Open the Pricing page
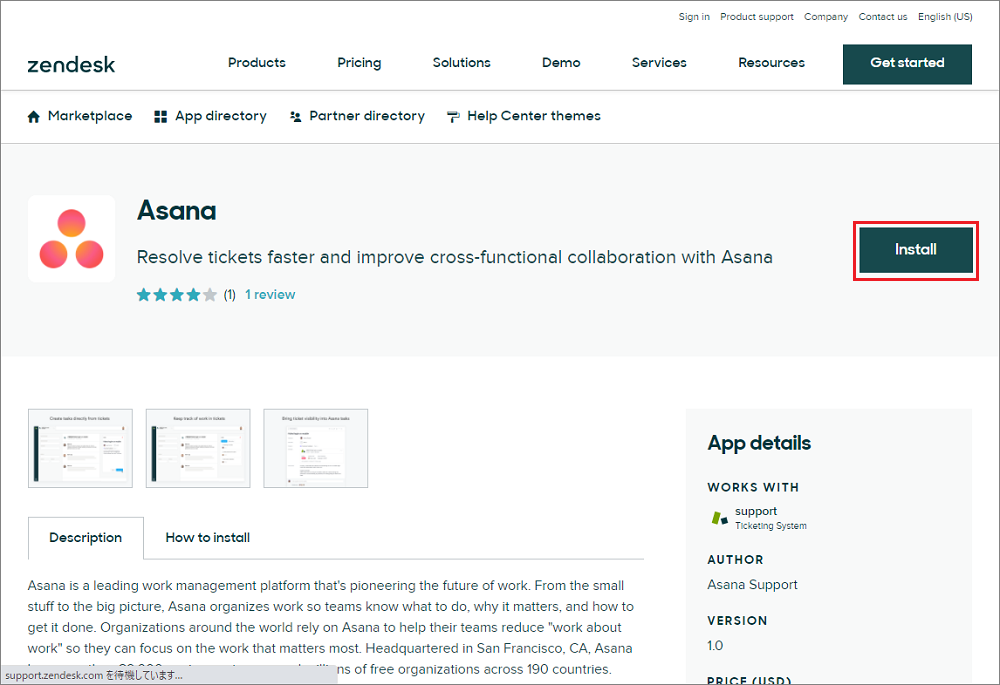Image resolution: width=1000 pixels, height=685 pixels. pyautogui.click(x=359, y=63)
